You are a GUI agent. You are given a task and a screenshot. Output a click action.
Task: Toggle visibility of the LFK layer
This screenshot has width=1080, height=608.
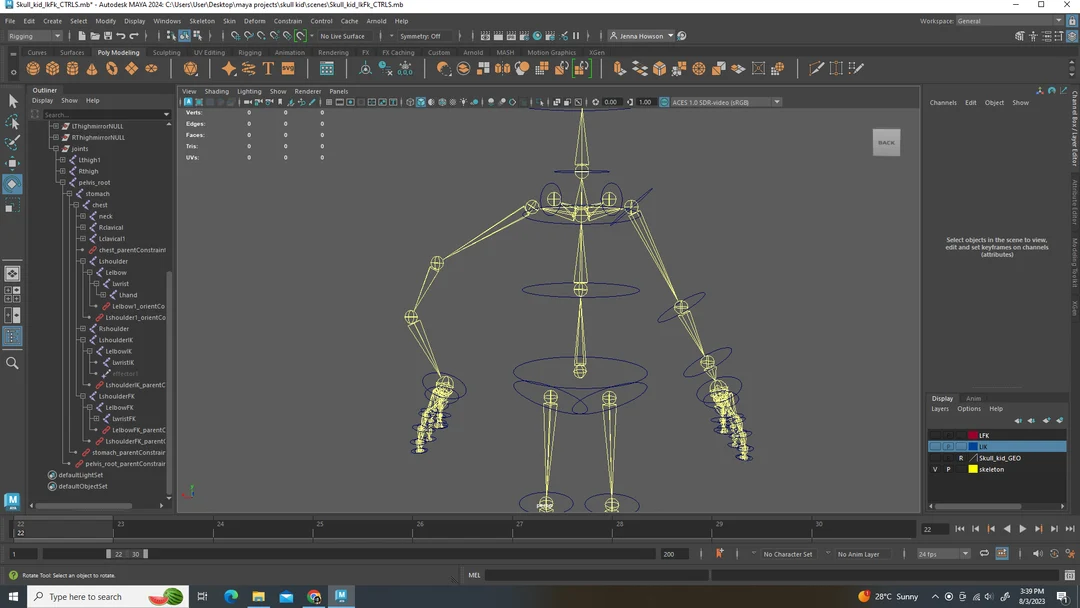point(935,436)
